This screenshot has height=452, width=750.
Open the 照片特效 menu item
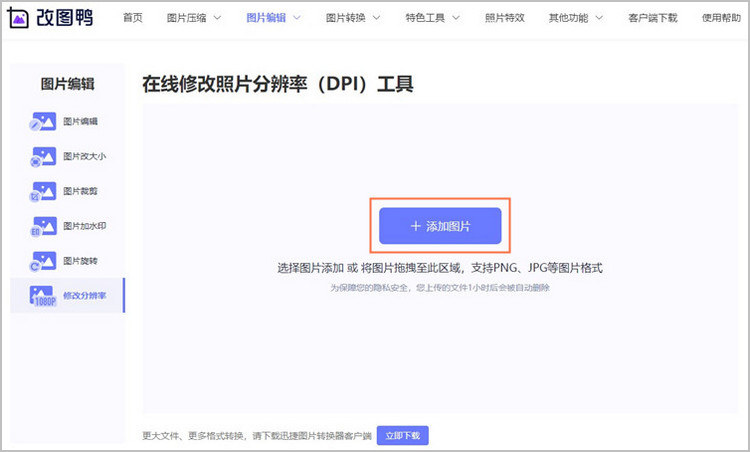504,18
